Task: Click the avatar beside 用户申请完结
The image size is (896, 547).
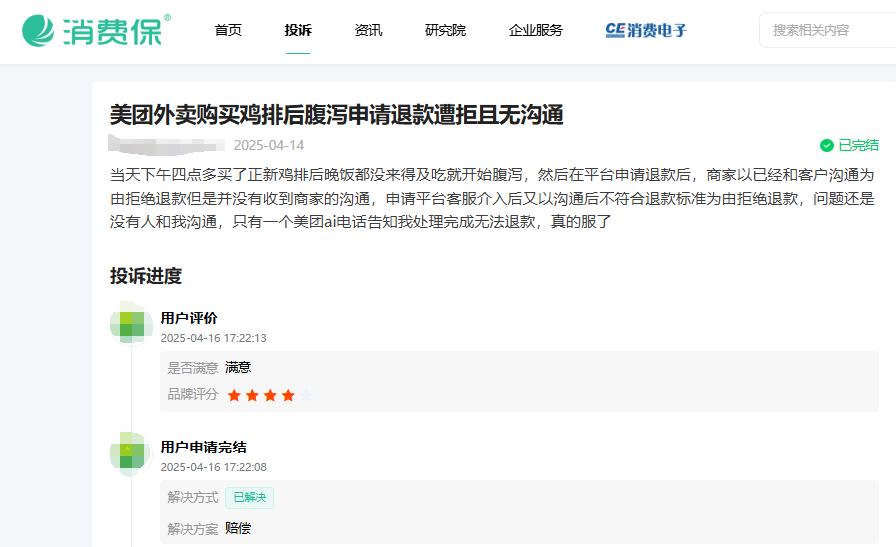Action: 131,454
